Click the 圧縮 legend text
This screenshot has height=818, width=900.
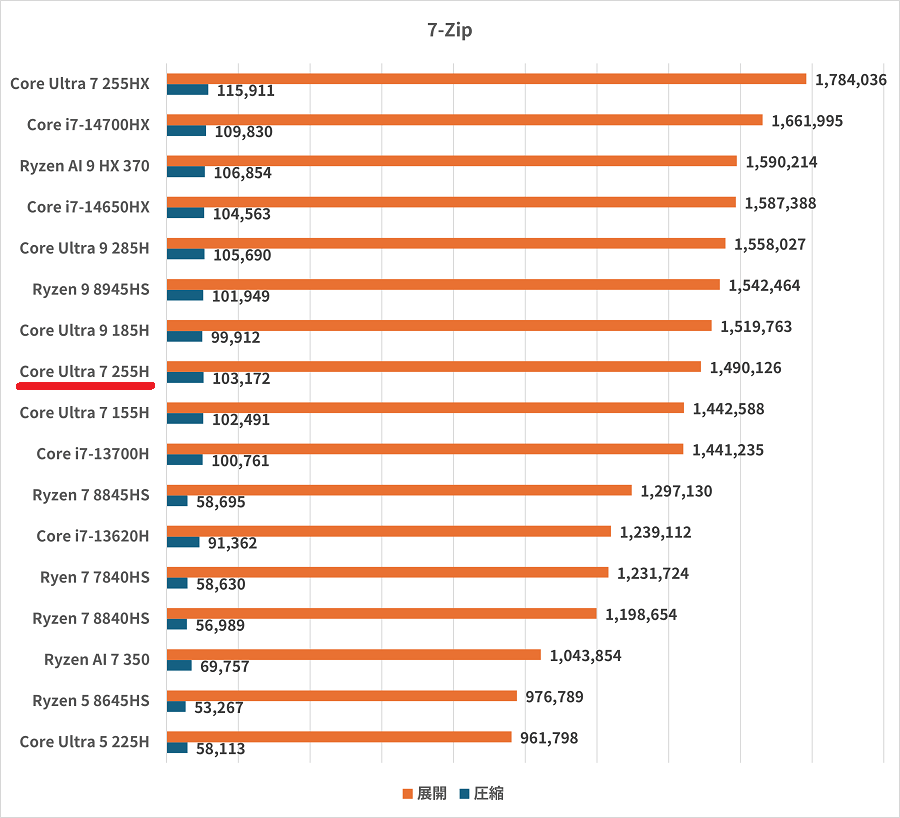click(x=489, y=794)
